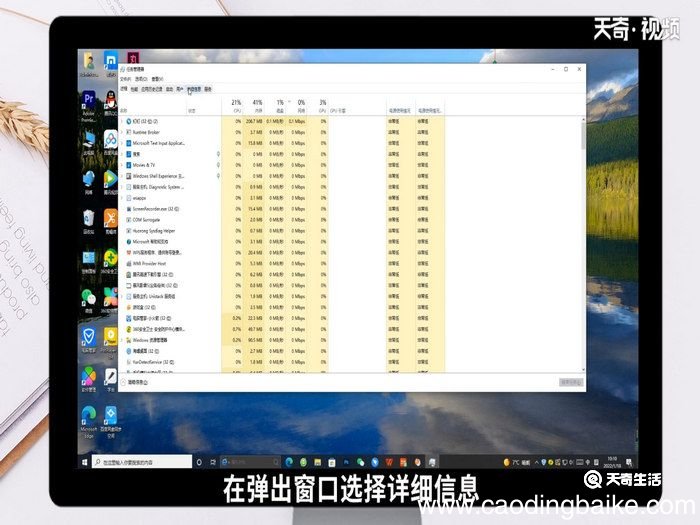700x525 pixels.
Task: Collapse details with the 简略信息 arrow
Action: coord(123,382)
